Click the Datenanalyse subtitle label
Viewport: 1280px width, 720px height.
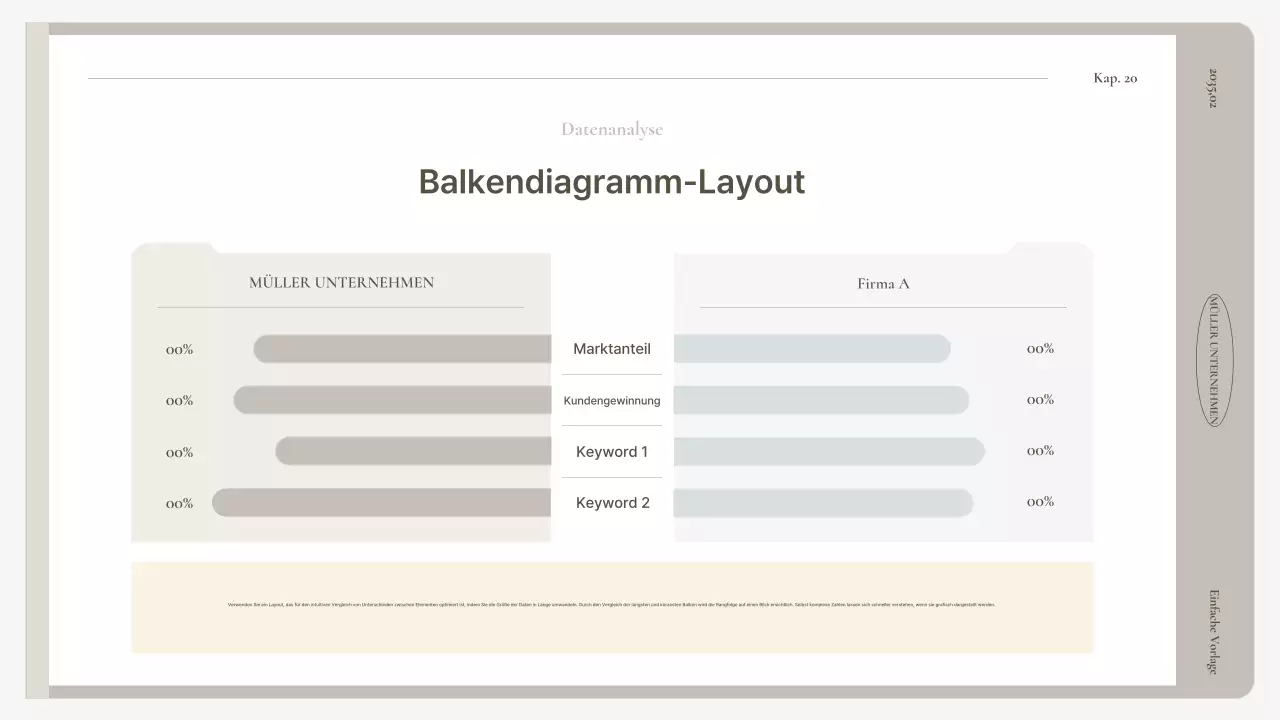point(611,129)
